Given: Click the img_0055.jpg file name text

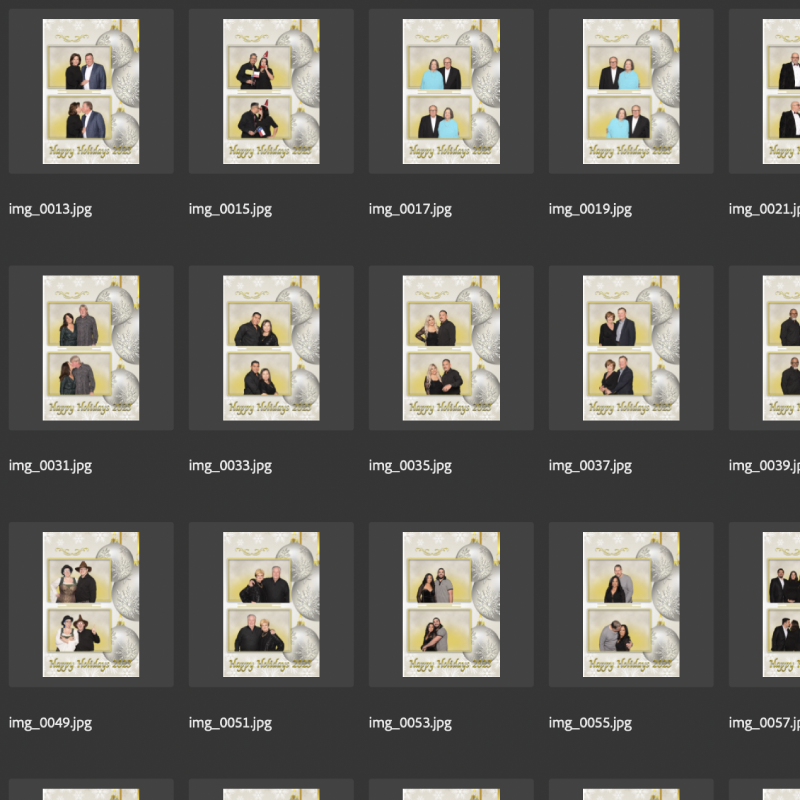Looking at the screenshot, I should tap(590, 722).
